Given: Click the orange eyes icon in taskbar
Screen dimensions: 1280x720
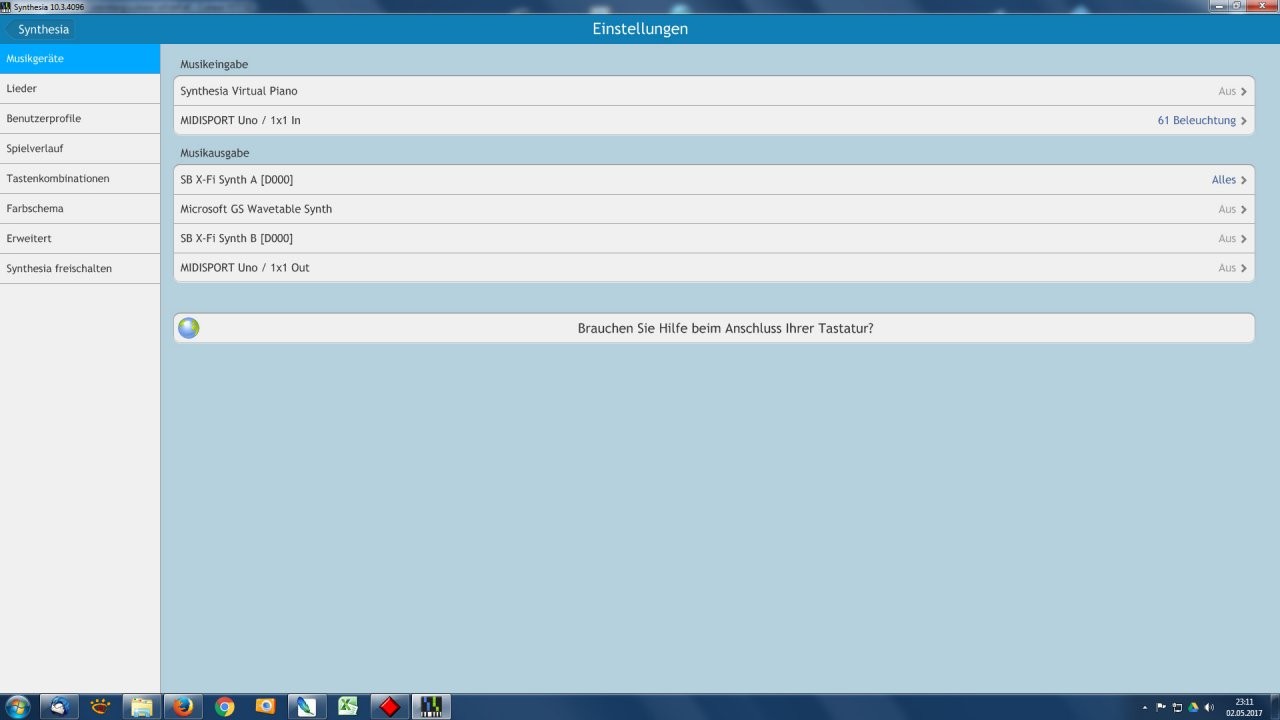Looking at the screenshot, I should coord(100,707).
